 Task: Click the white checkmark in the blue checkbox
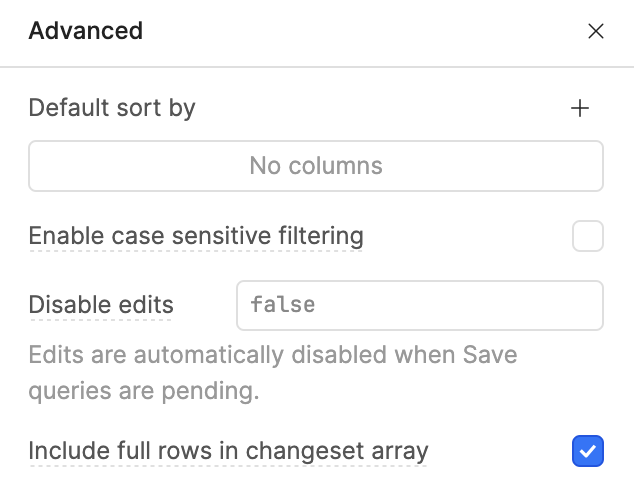pyautogui.click(x=588, y=452)
